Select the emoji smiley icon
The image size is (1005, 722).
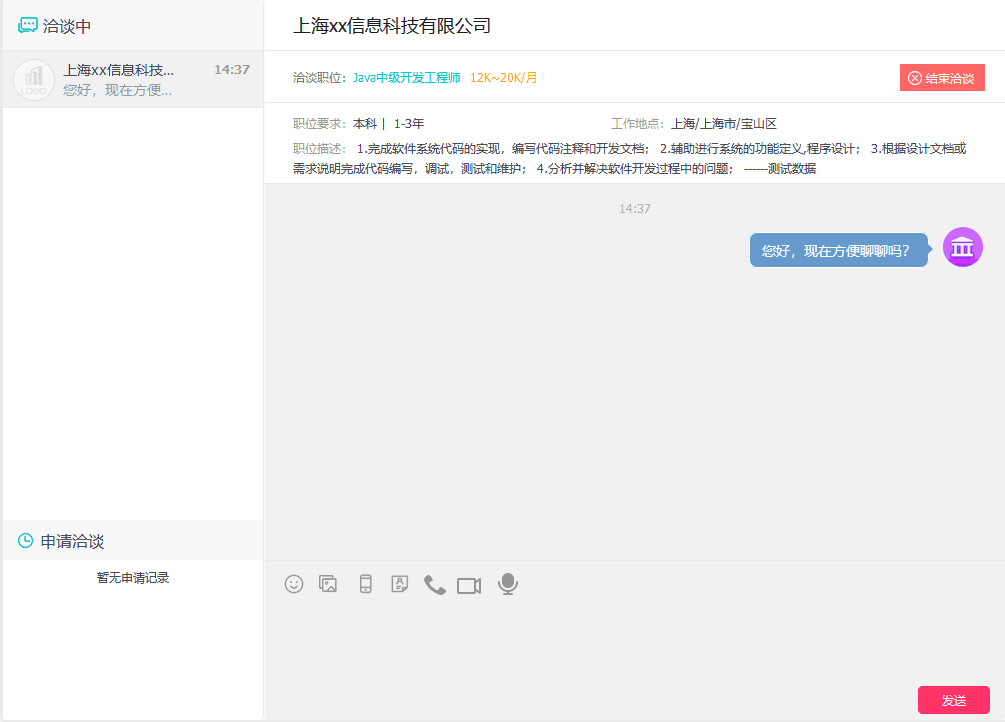(293, 584)
